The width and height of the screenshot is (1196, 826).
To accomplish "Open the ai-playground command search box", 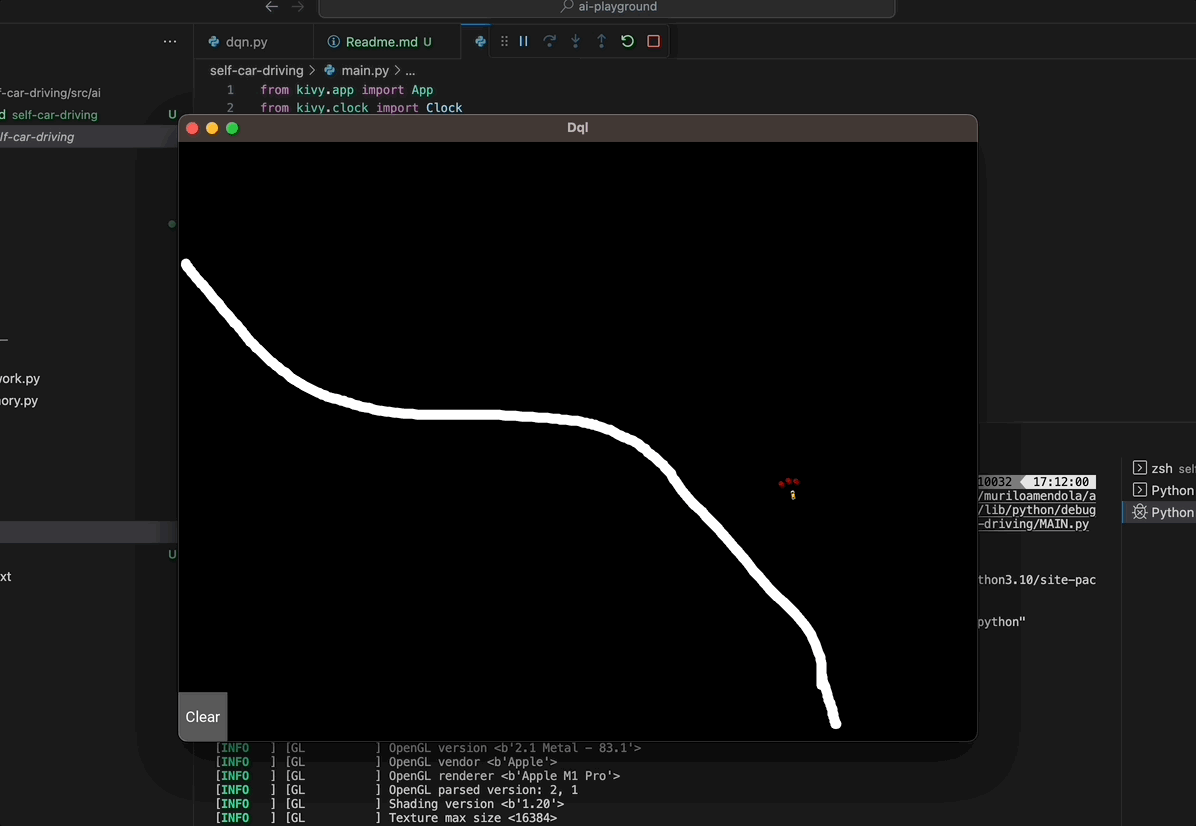I will click(x=607, y=8).
